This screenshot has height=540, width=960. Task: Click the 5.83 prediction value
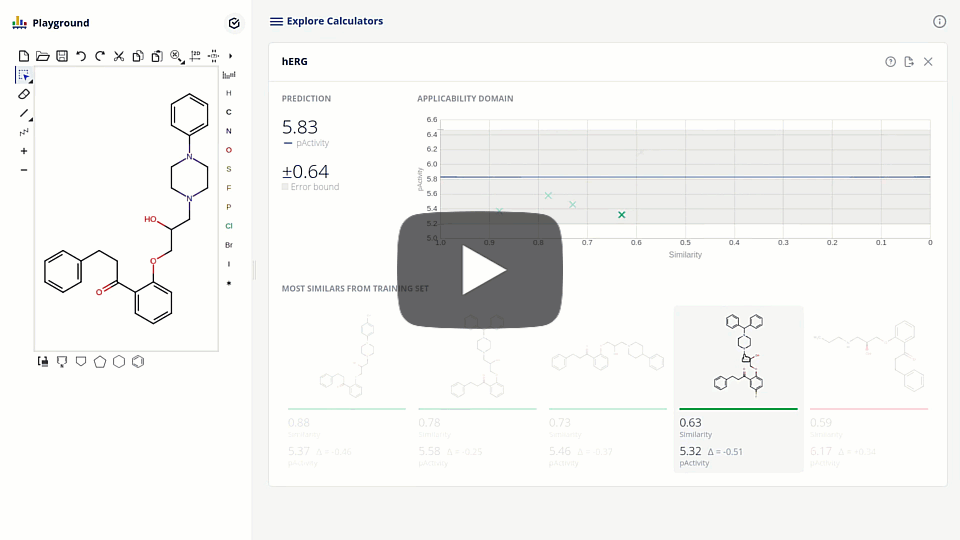click(299, 127)
